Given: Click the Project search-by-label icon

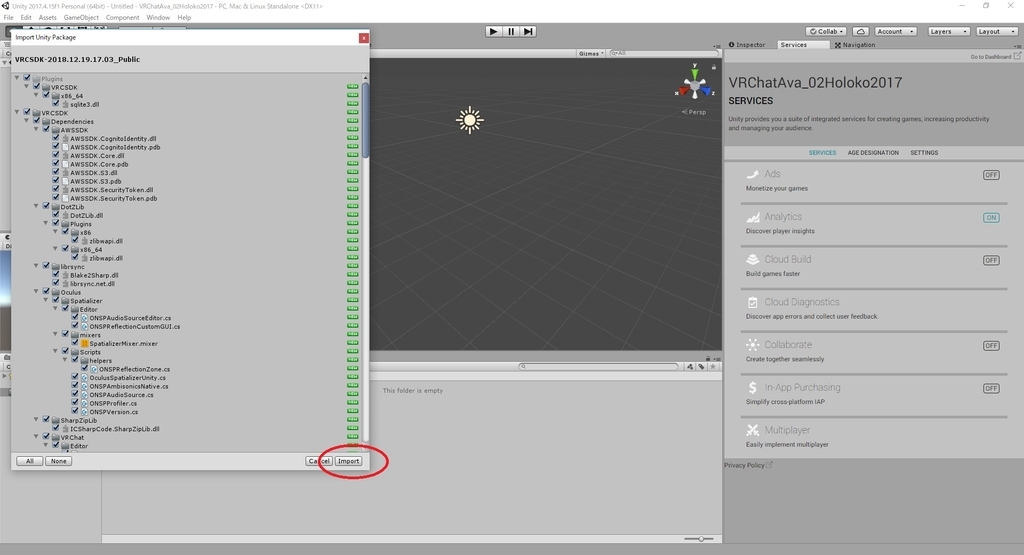Looking at the screenshot, I should pyautogui.click(x=701, y=367).
